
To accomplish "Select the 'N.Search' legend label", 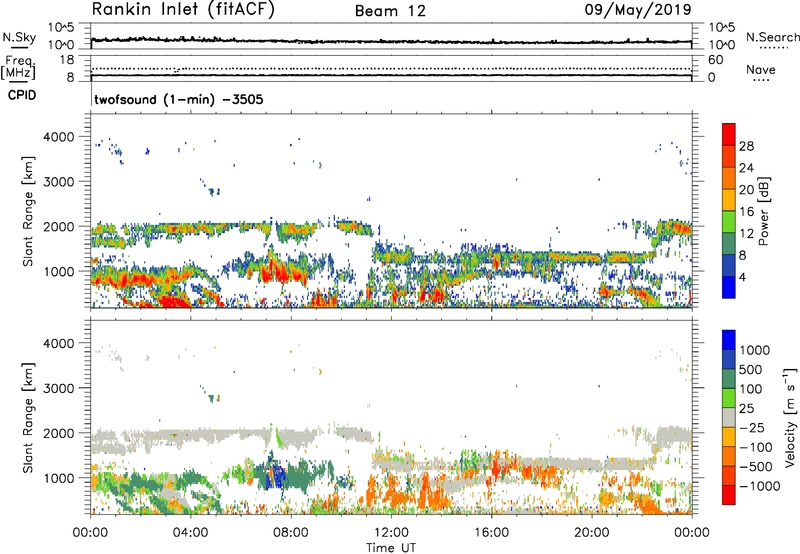I will 772,37.
